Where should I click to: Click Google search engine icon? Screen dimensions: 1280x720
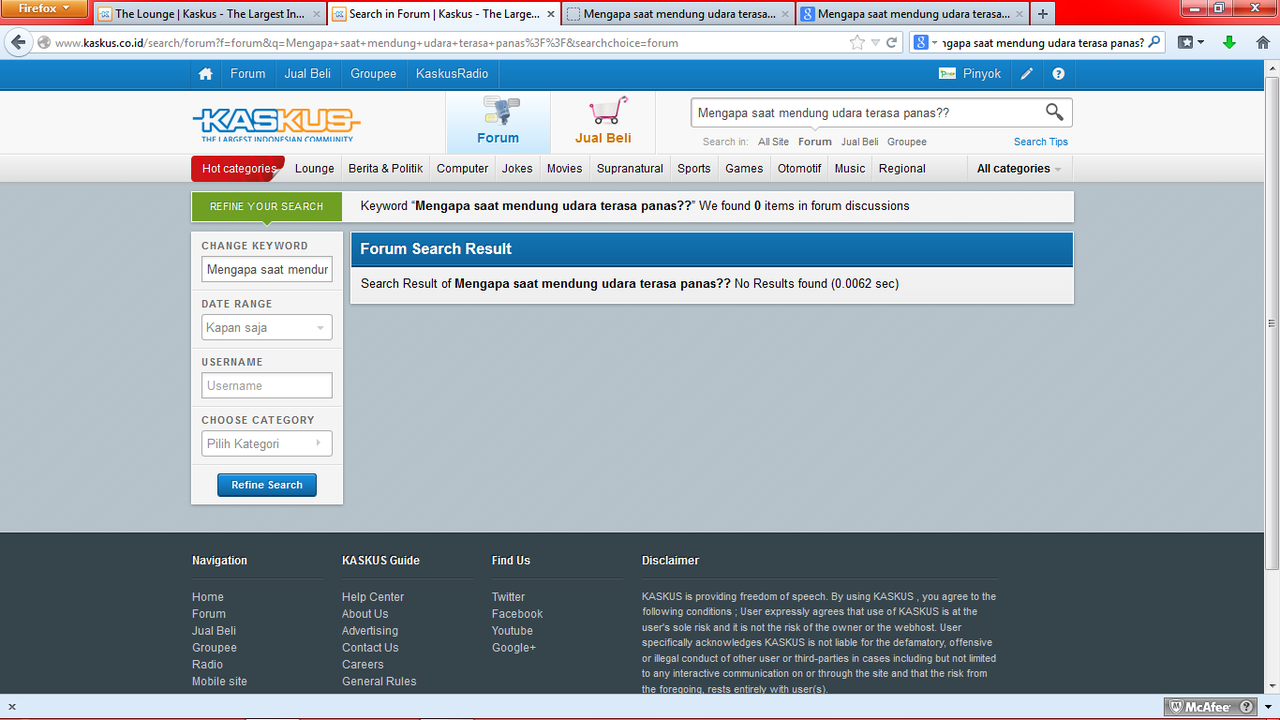pos(921,43)
